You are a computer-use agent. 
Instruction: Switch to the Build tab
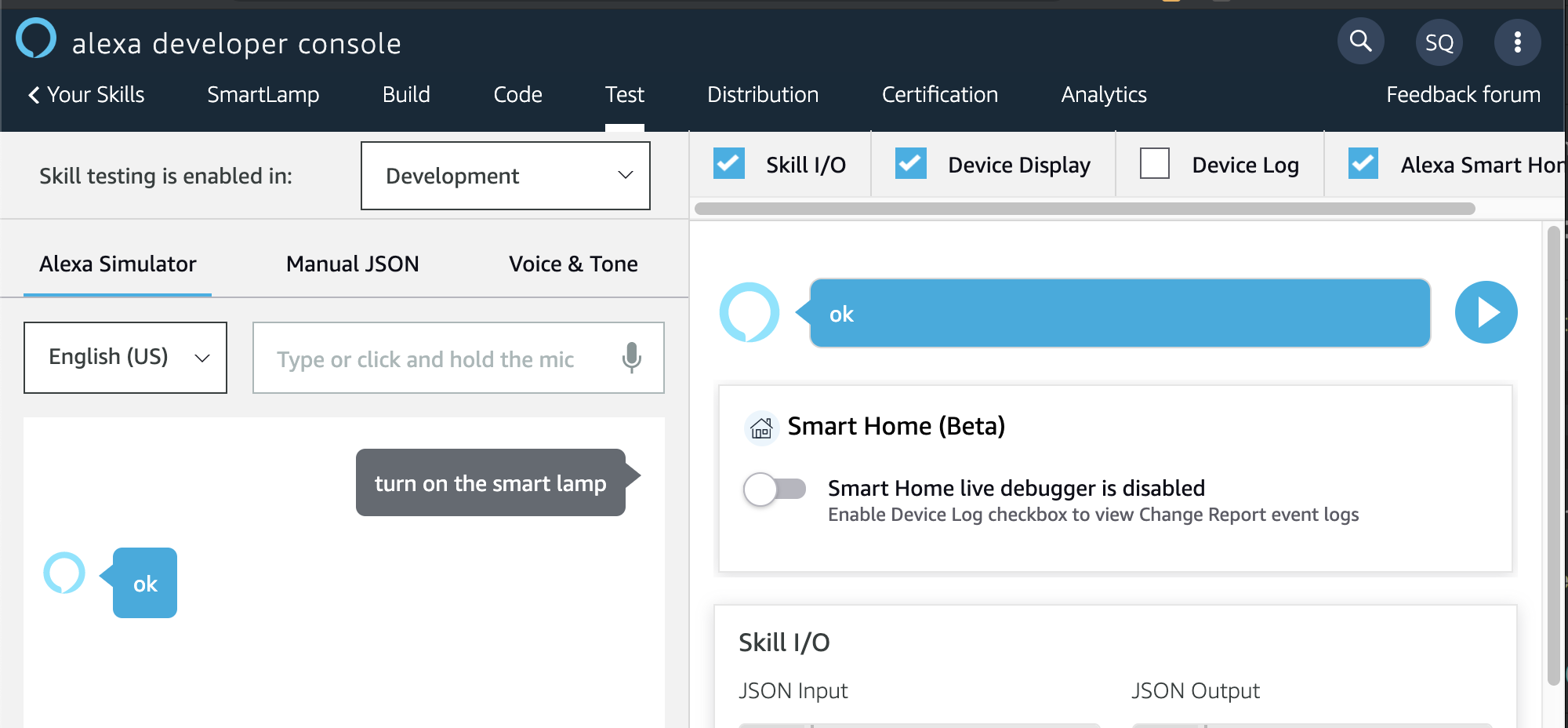(x=406, y=95)
